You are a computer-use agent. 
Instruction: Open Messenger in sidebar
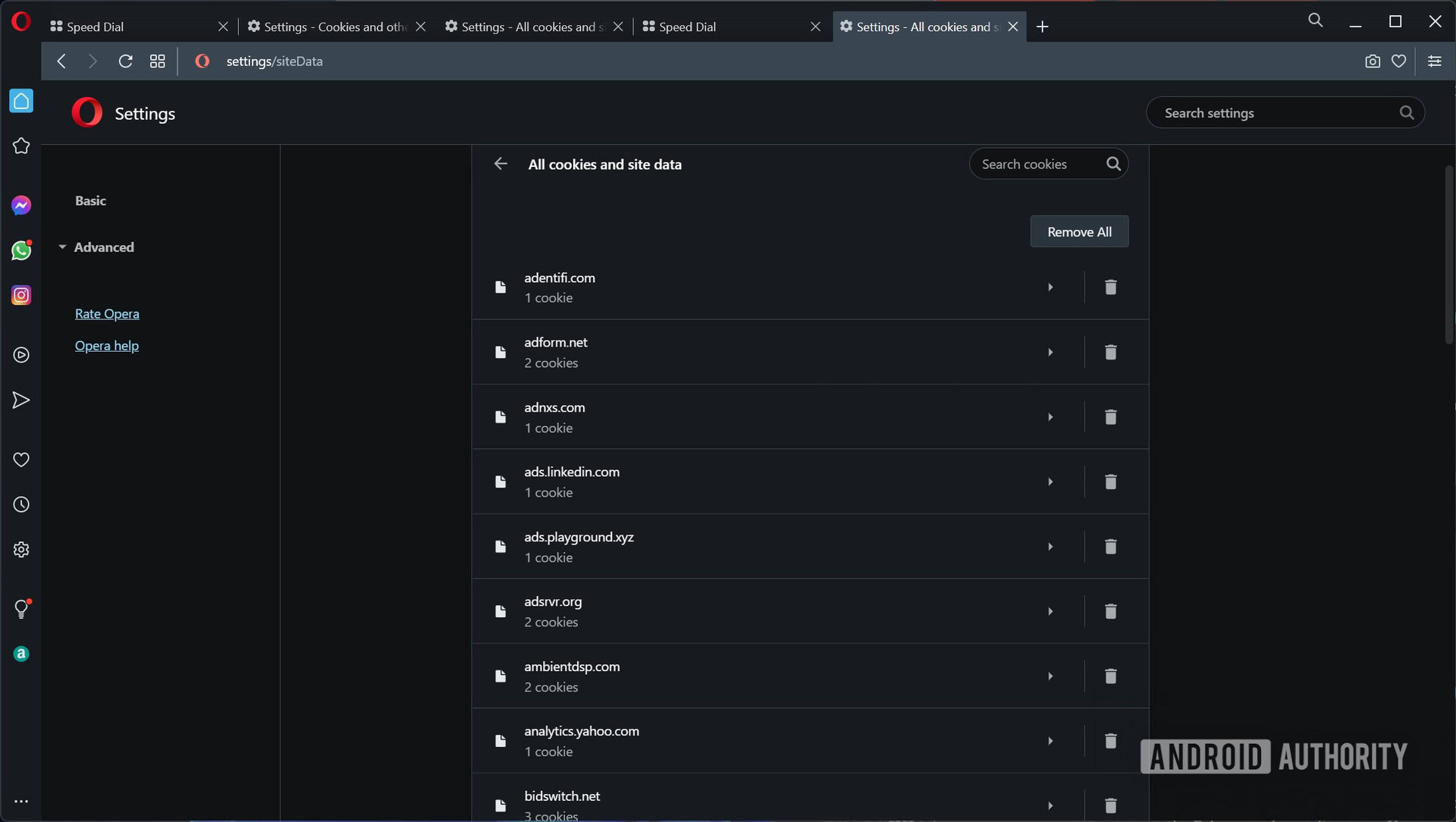[21, 206]
